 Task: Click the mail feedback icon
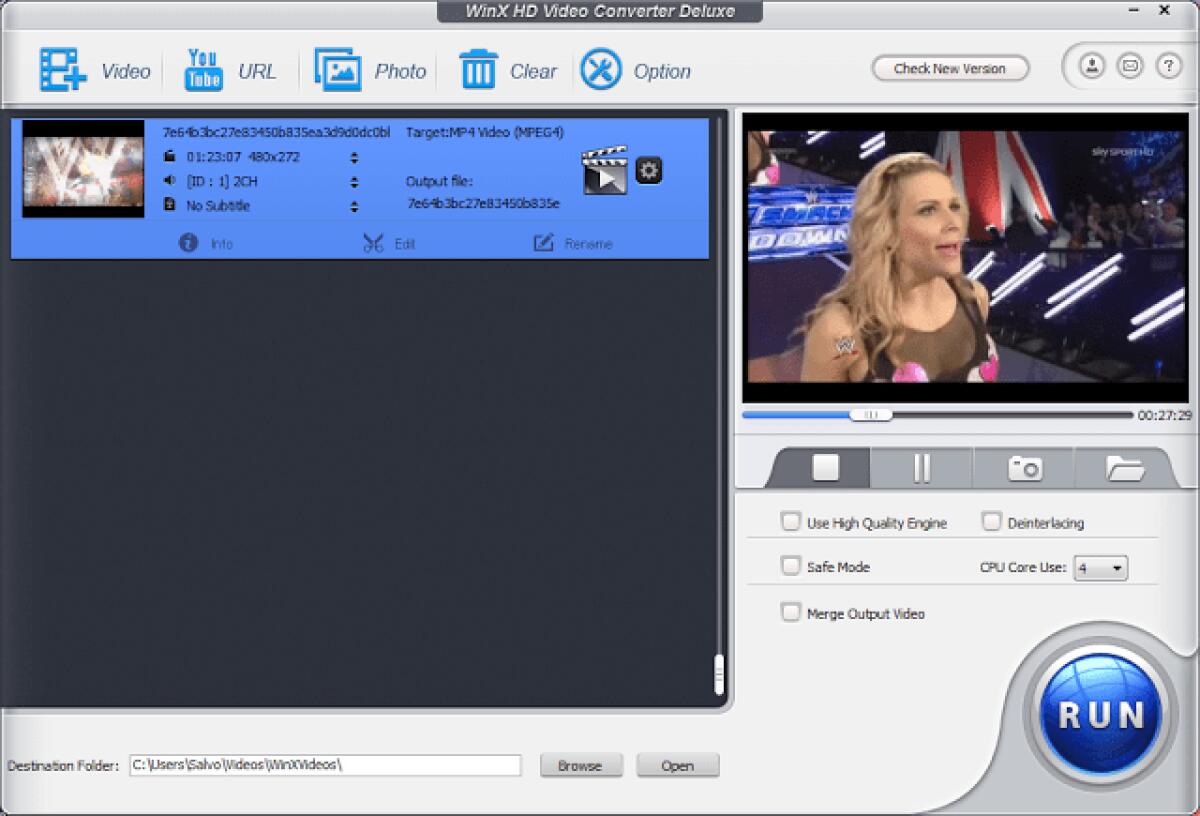pyautogui.click(x=1130, y=66)
